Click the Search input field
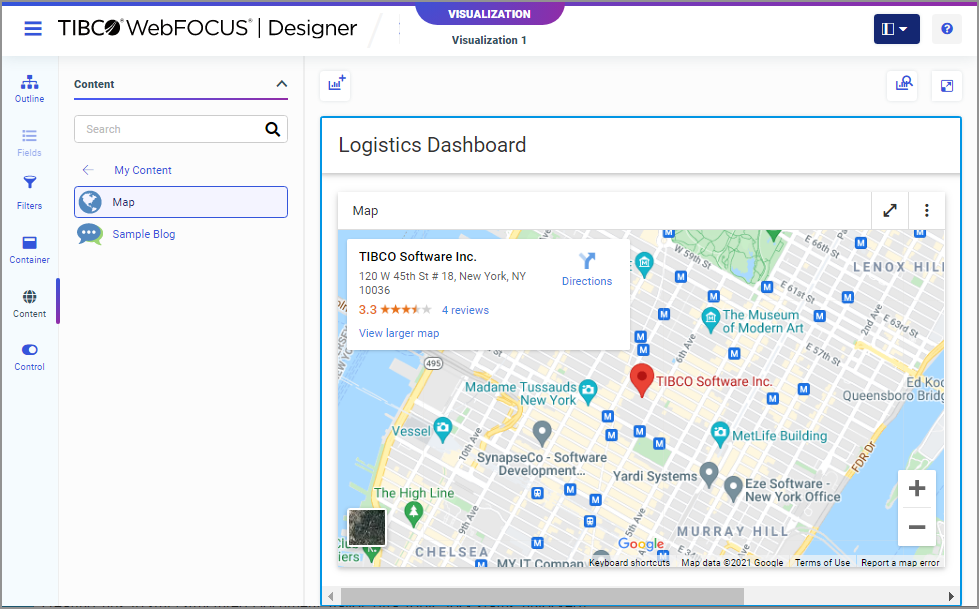This screenshot has width=979, height=609. (169, 129)
